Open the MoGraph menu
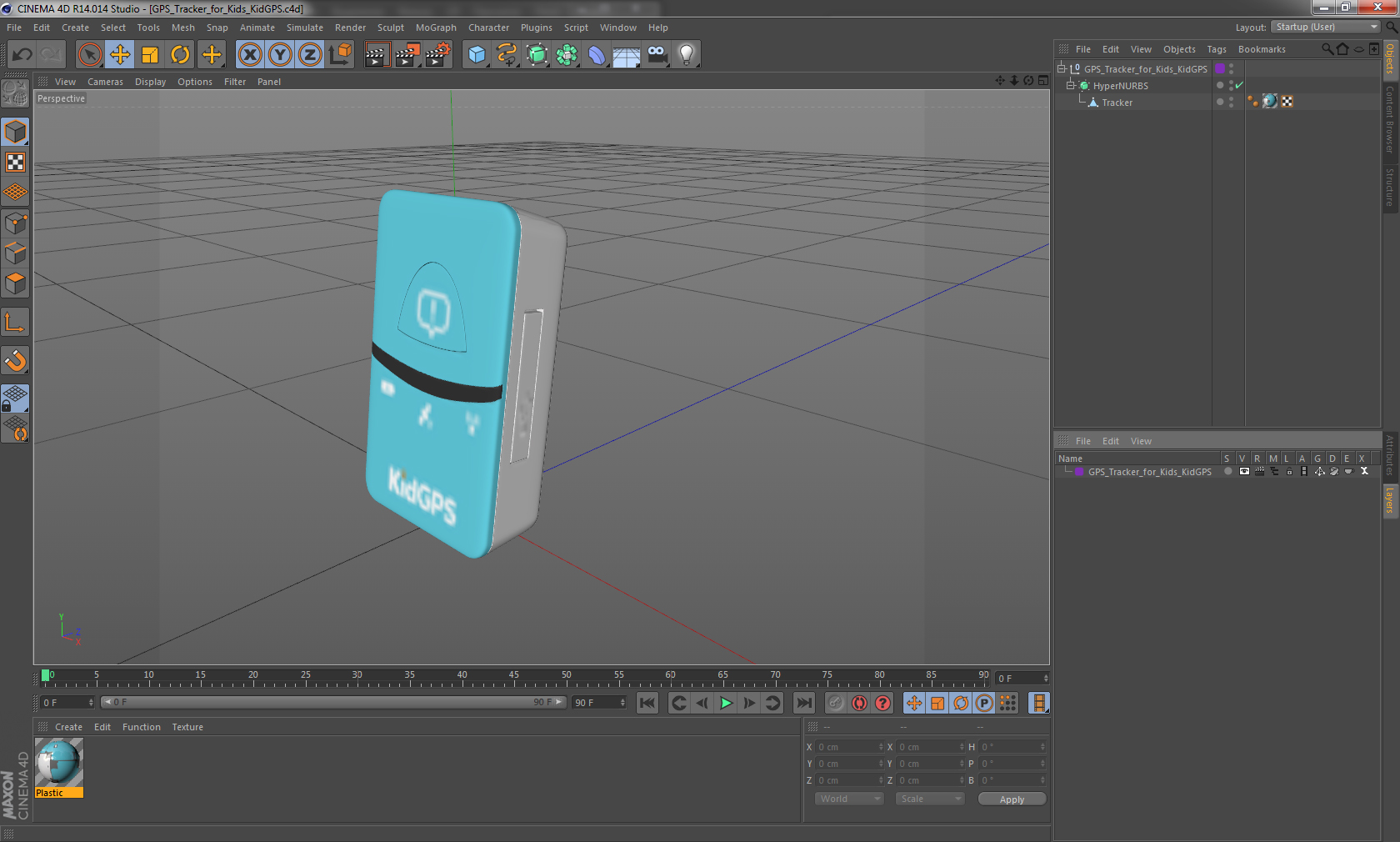 point(436,28)
